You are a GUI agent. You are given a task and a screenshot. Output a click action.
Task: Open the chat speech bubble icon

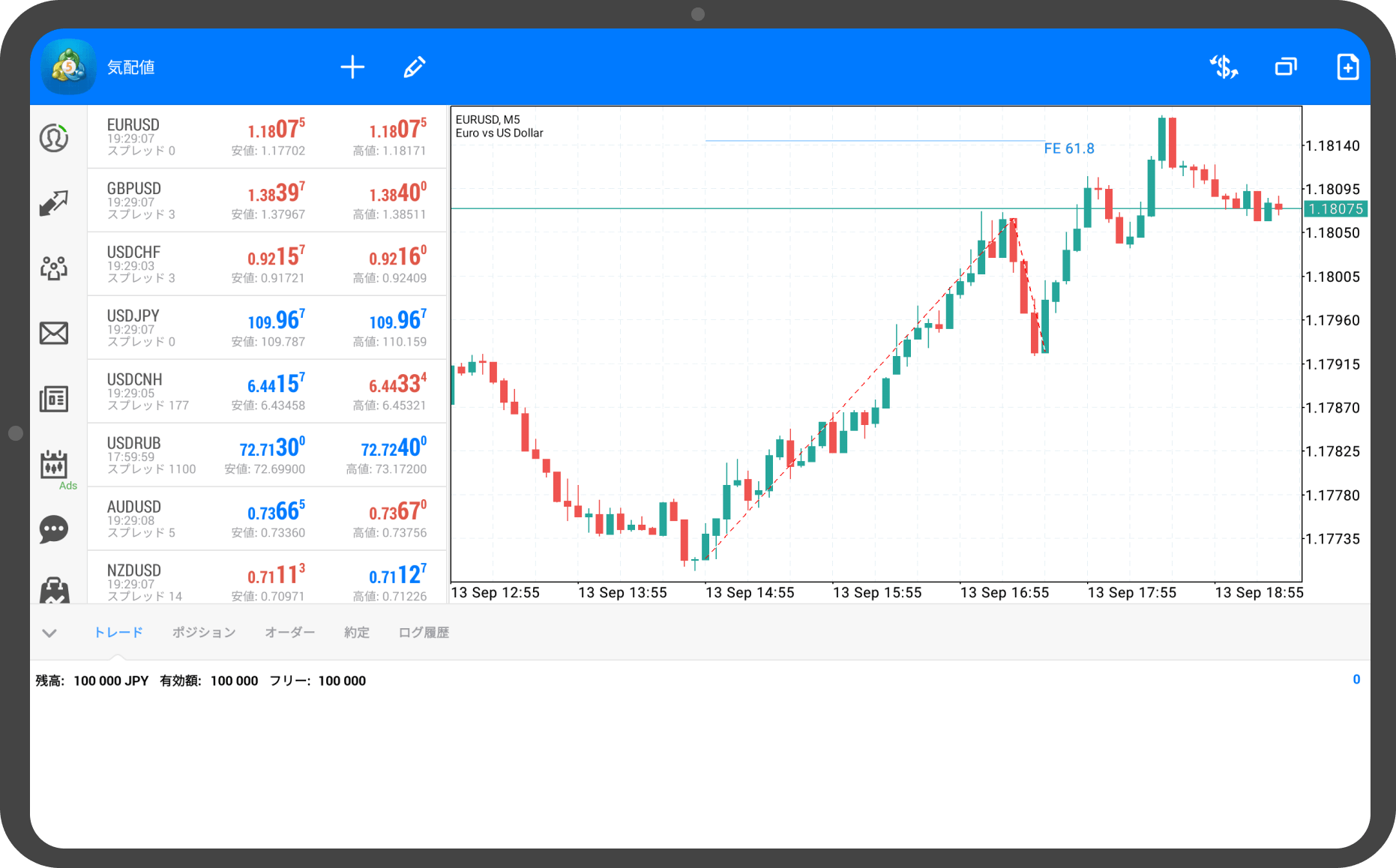(54, 529)
